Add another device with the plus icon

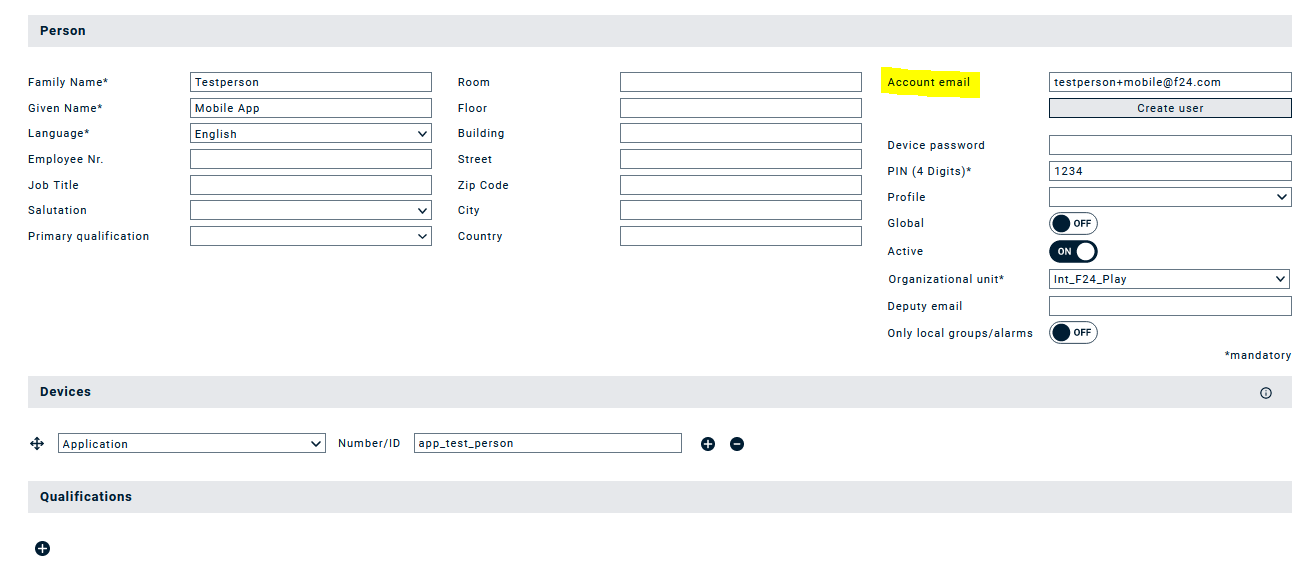click(708, 444)
